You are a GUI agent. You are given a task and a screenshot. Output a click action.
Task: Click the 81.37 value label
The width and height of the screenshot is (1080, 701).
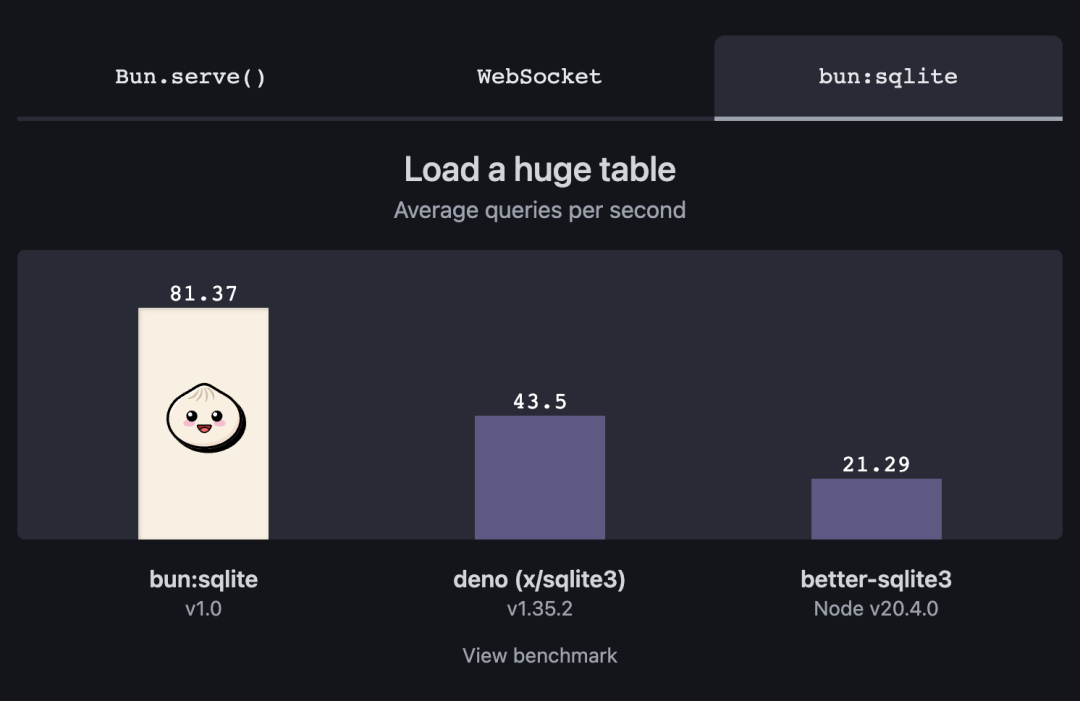(x=203, y=293)
